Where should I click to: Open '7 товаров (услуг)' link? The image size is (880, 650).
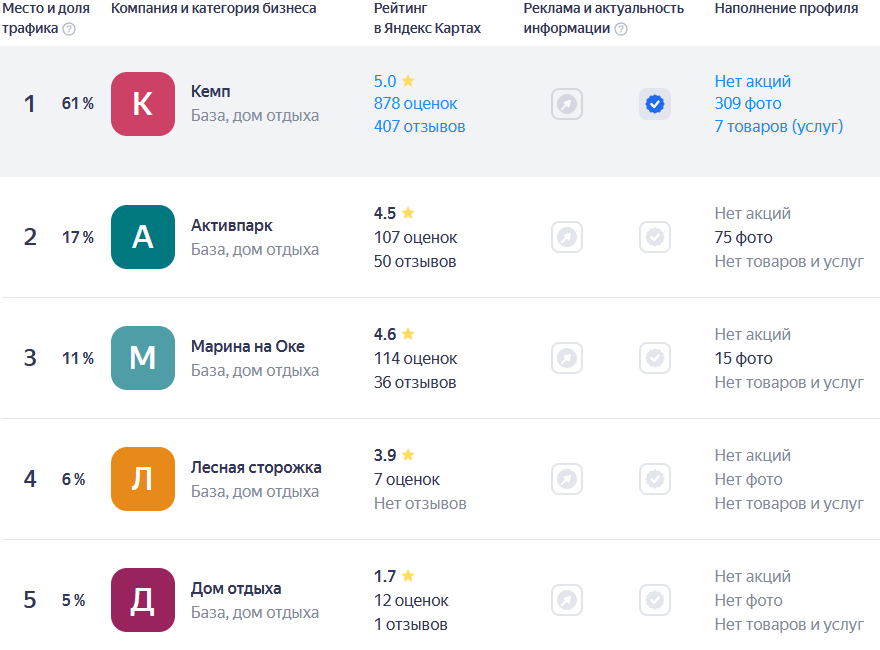[x=778, y=127]
